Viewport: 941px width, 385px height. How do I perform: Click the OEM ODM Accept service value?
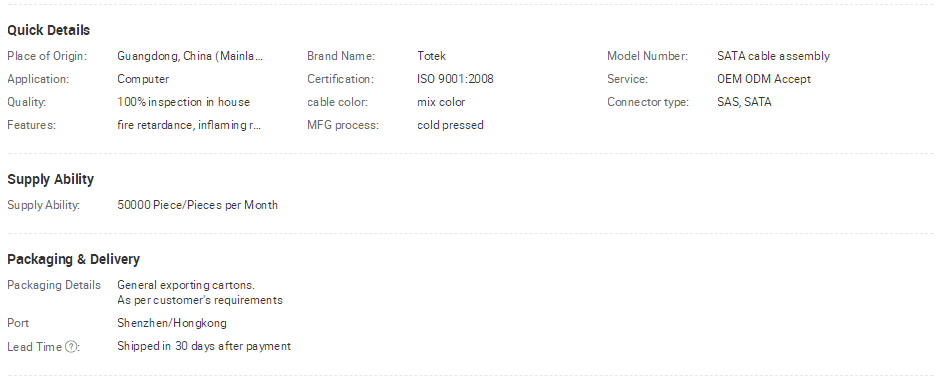click(763, 79)
